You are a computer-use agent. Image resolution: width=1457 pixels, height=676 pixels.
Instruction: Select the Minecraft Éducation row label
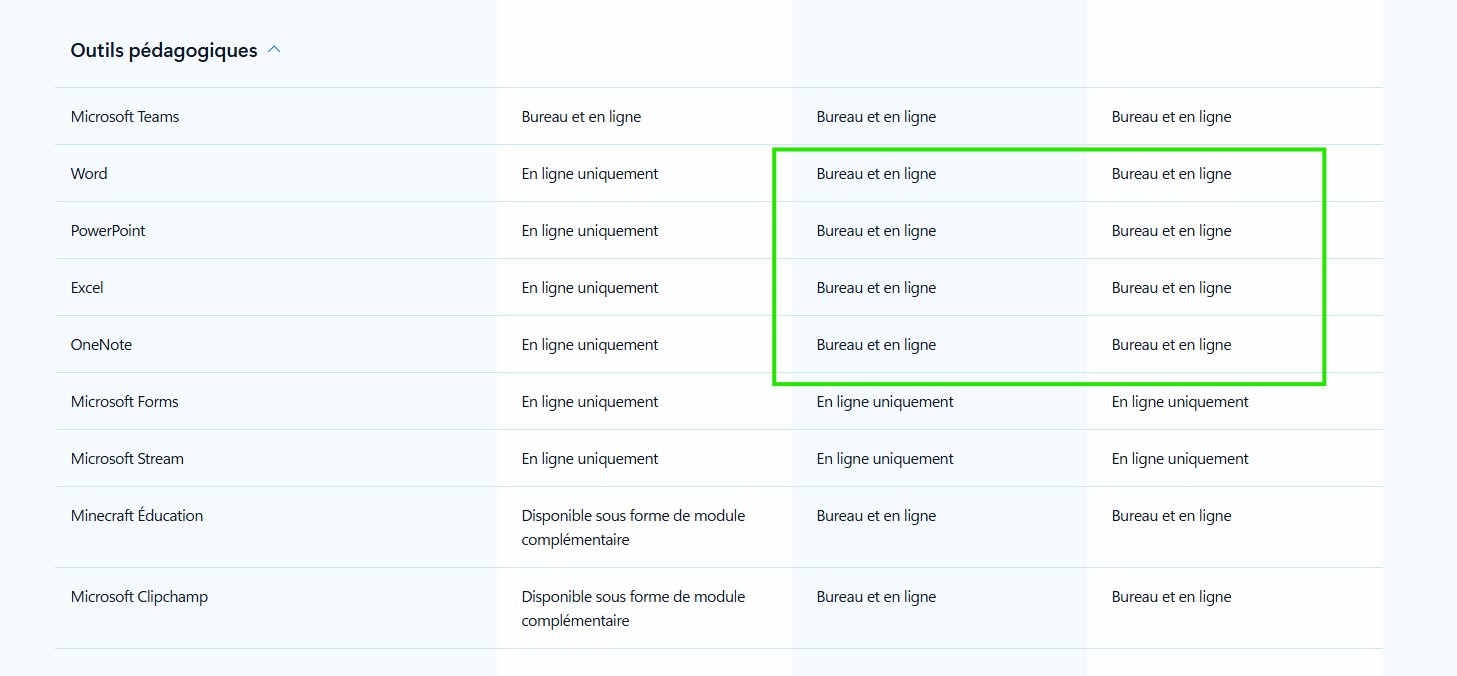pos(137,516)
